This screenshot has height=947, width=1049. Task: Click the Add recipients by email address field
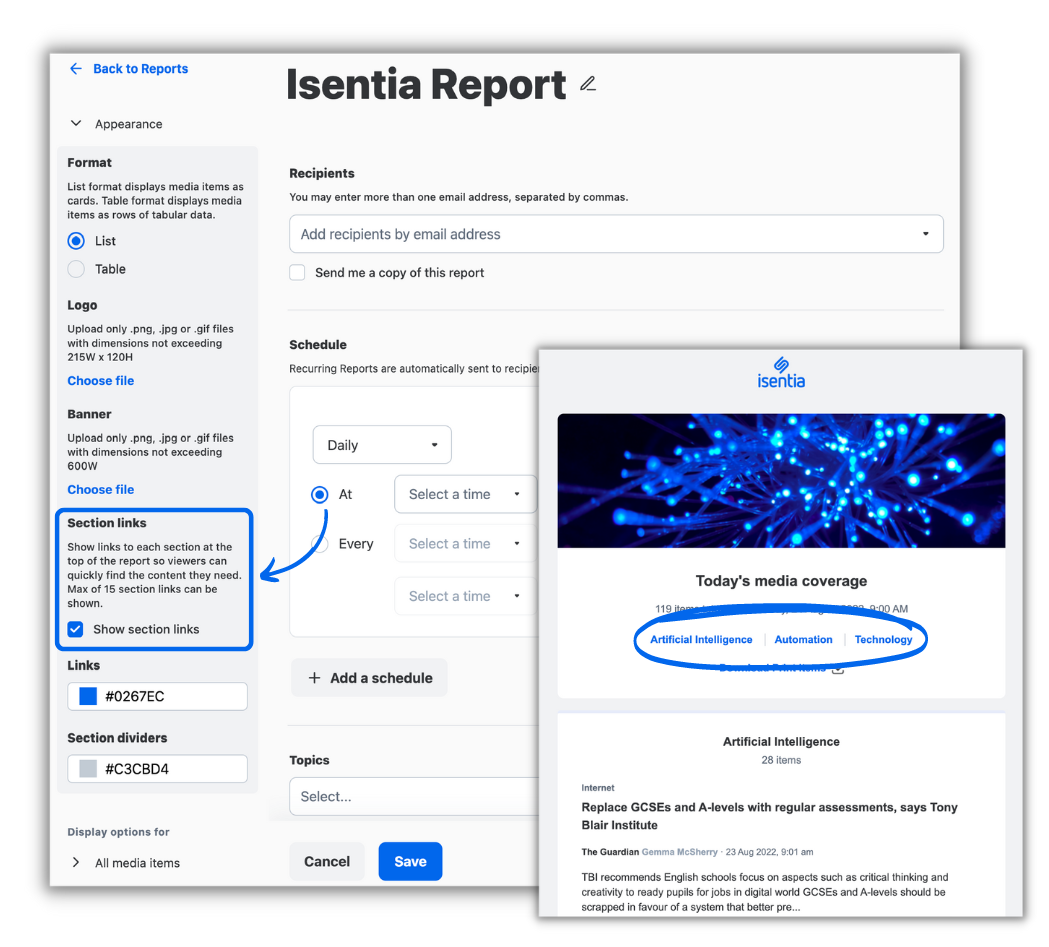pyautogui.click(x=616, y=234)
